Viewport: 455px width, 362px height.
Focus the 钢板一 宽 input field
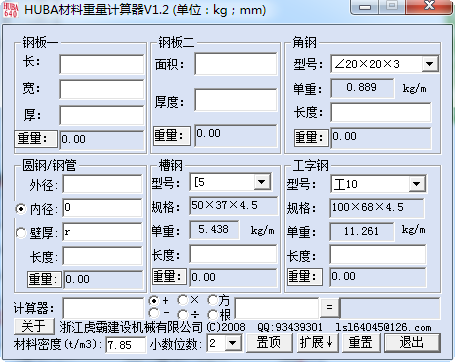click(x=102, y=89)
